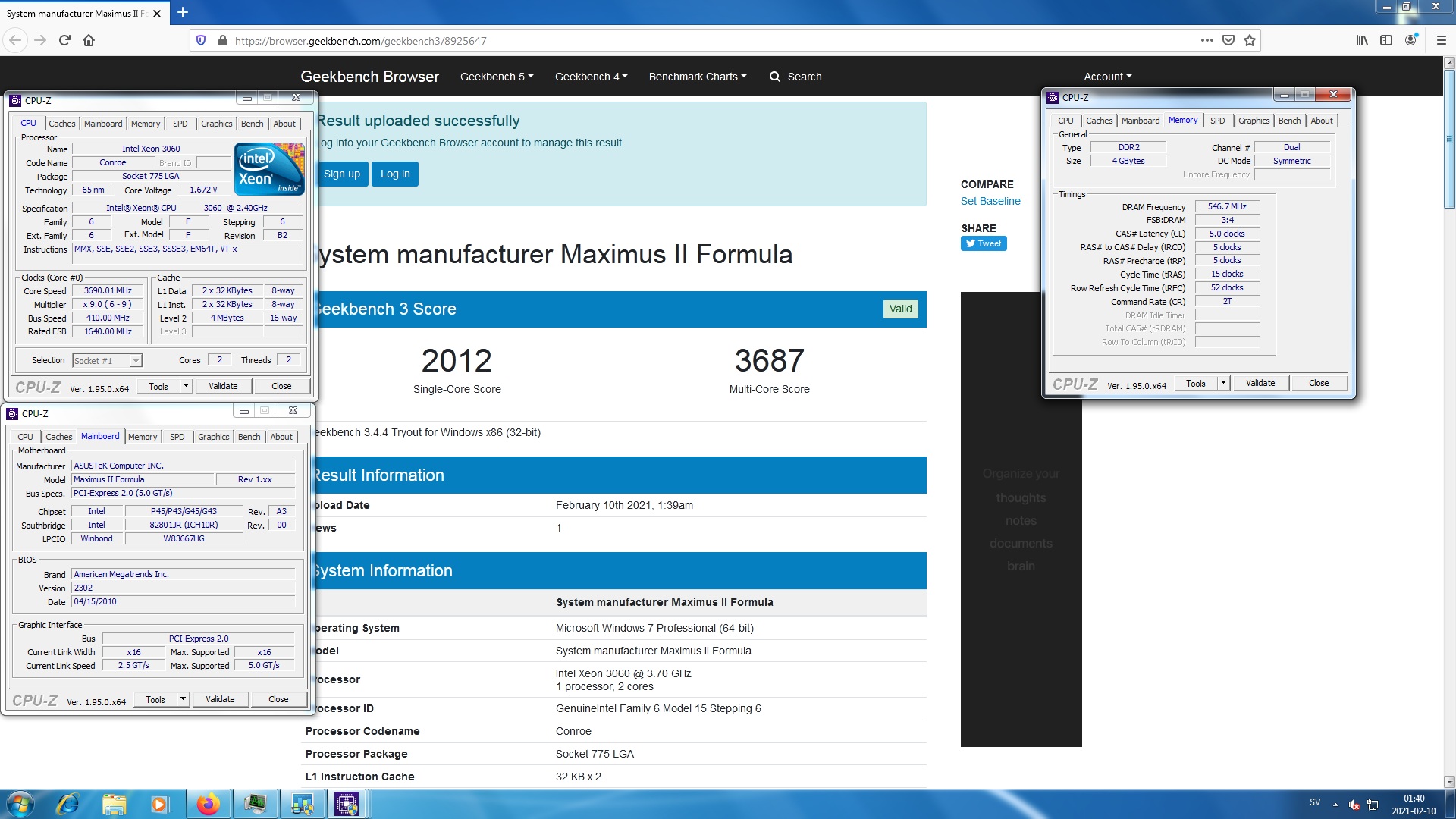Screen dimensions: 1456x819
Task: Select Bench tab in top-left CPU-Z window
Action: click(x=253, y=124)
